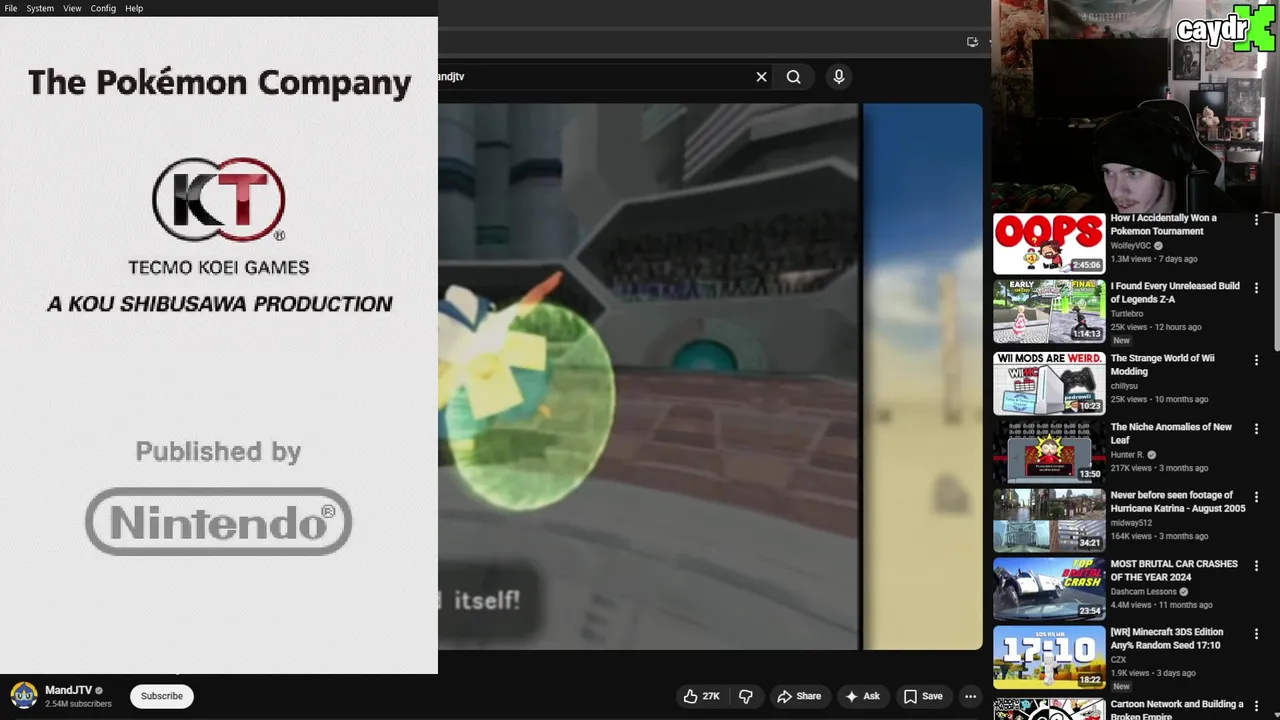Click the cast icon in browser bar
This screenshot has width=1280, height=720.
tap(972, 42)
